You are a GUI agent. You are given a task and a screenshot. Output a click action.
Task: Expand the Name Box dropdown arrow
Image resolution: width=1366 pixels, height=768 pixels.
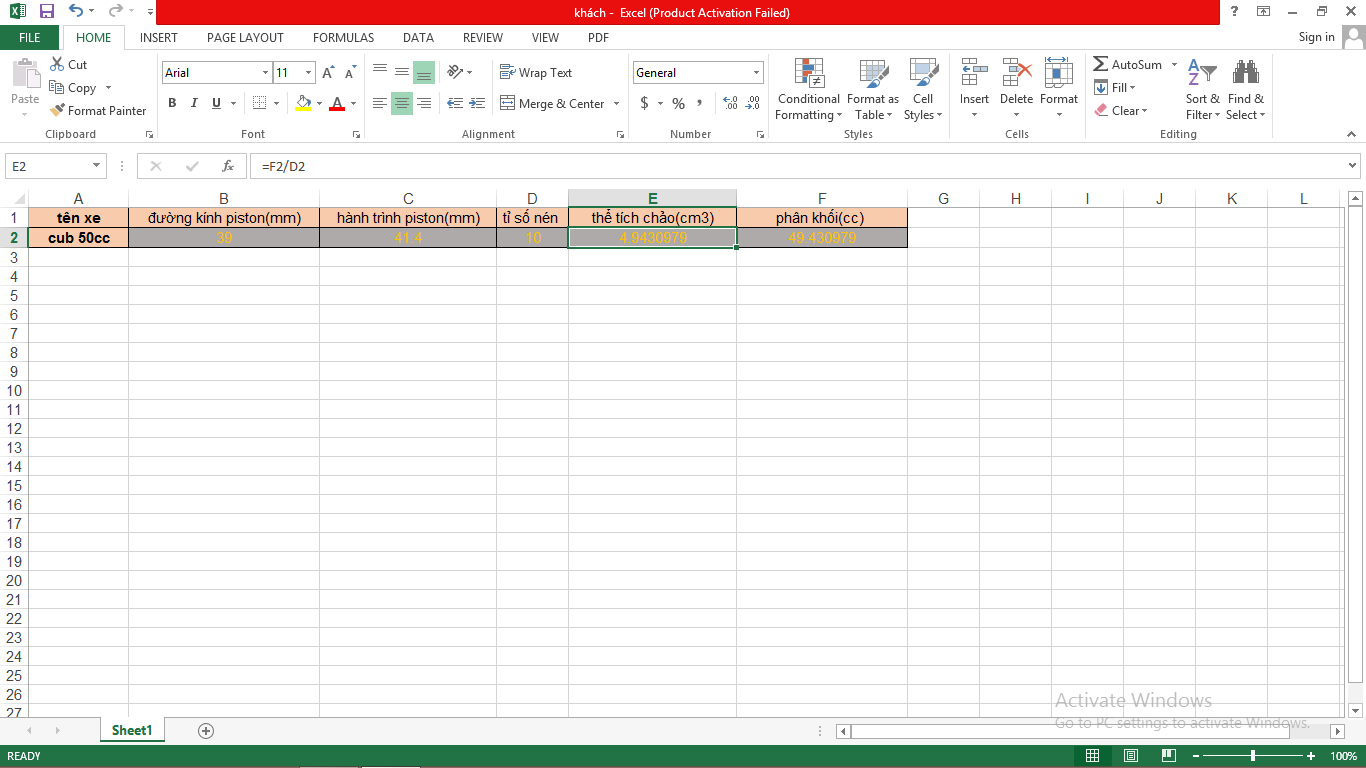click(x=97, y=166)
